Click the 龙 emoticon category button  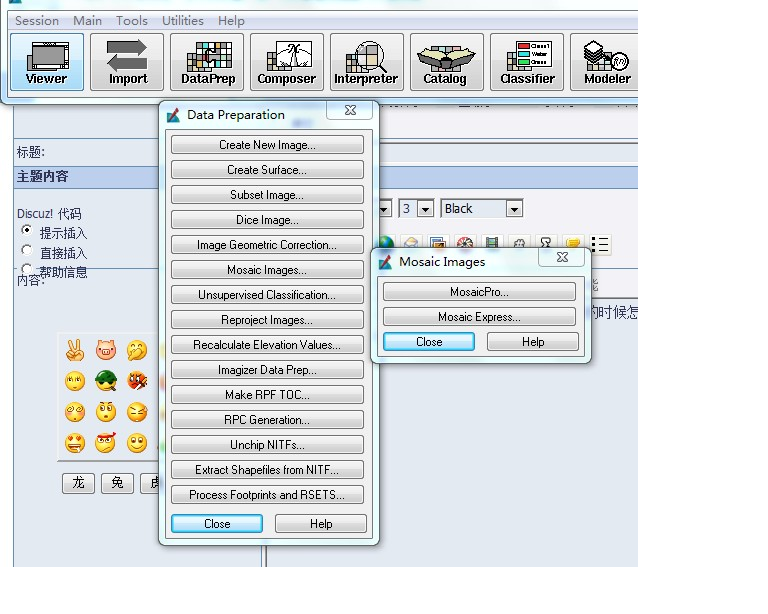78,483
